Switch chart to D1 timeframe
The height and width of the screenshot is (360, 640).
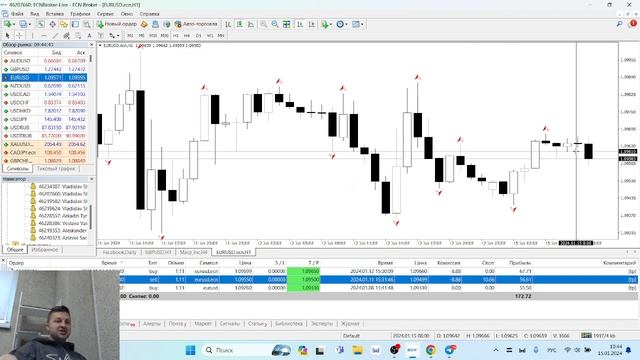click(x=198, y=36)
